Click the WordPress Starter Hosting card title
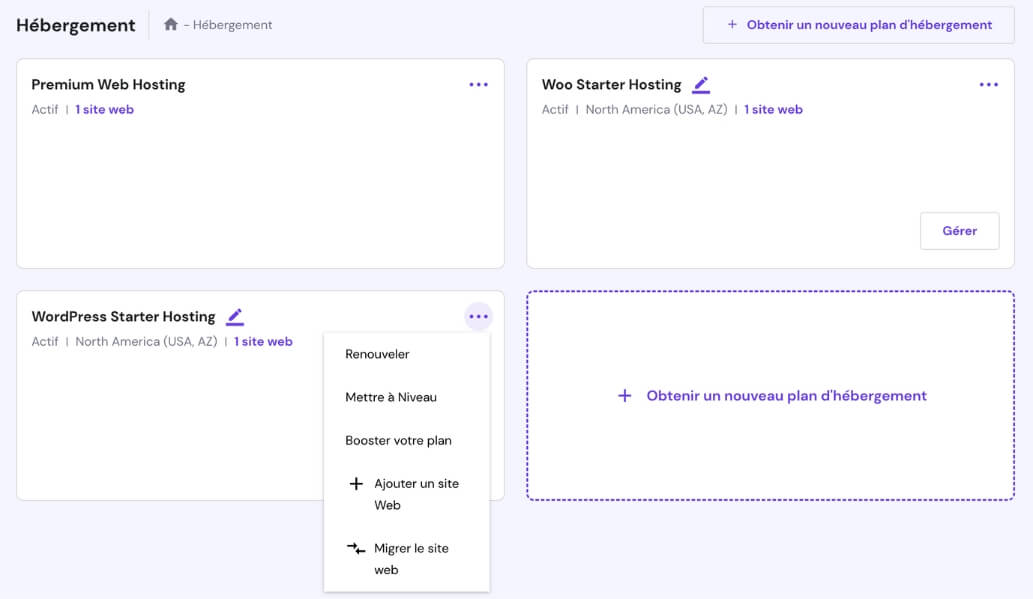The image size is (1033, 599). click(x=123, y=316)
